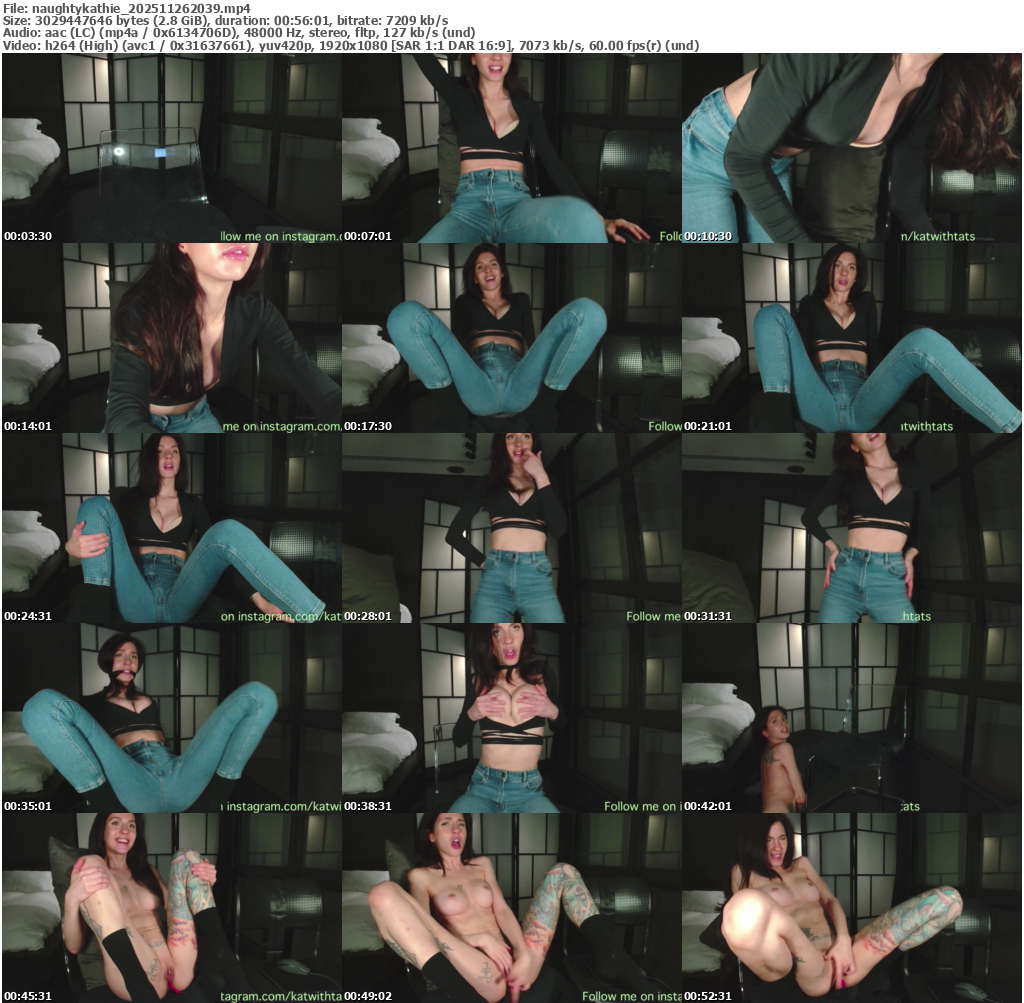
Task: Open the frame stamped 00:35:01
Action: tap(172, 718)
